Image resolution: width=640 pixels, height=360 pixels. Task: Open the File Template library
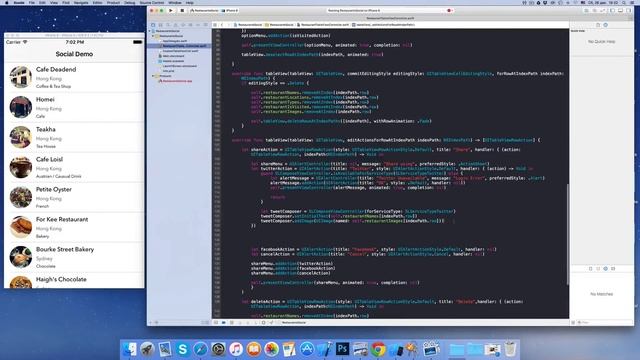tap(591, 269)
